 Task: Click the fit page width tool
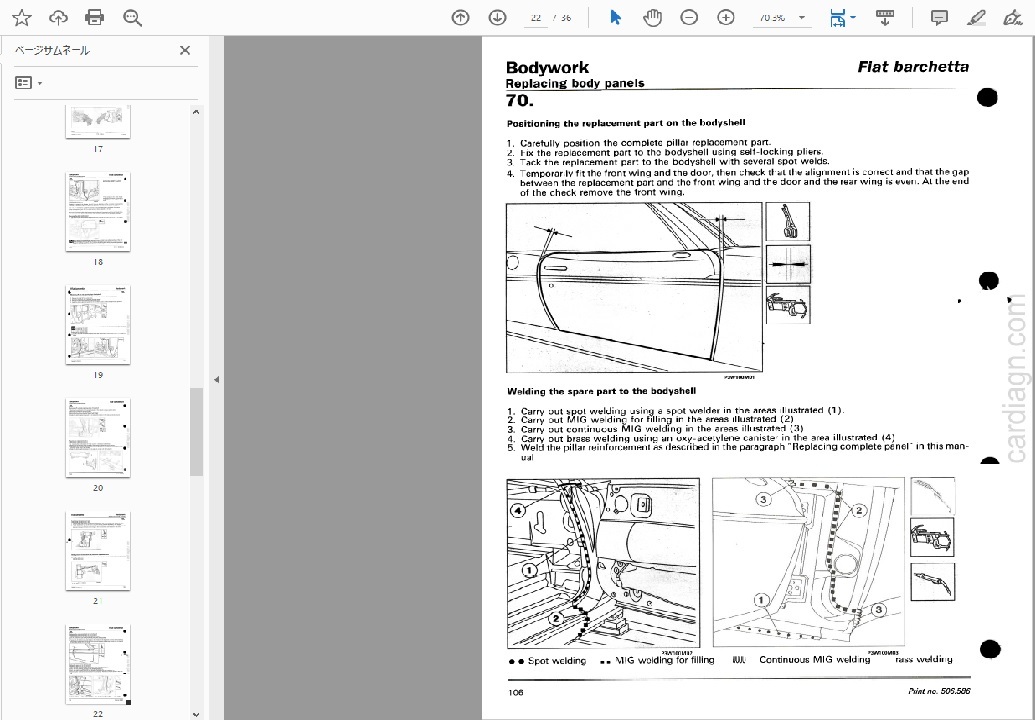tap(838, 18)
